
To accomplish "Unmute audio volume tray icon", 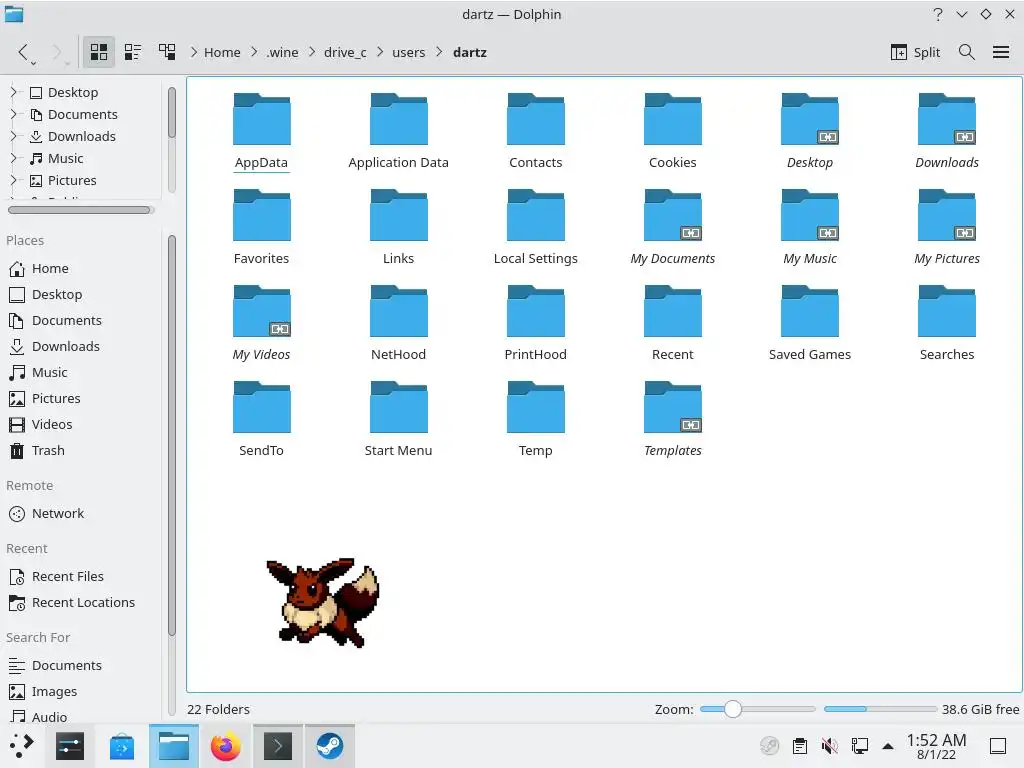I will (x=829, y=746).
